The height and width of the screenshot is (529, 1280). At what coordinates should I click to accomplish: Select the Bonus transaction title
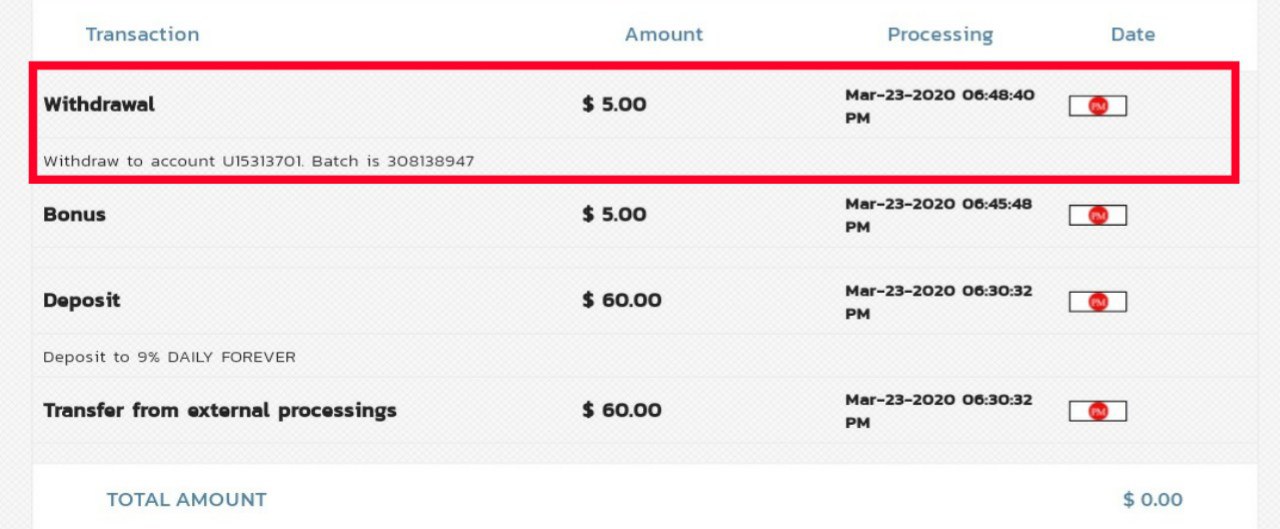tap(74, 214)
